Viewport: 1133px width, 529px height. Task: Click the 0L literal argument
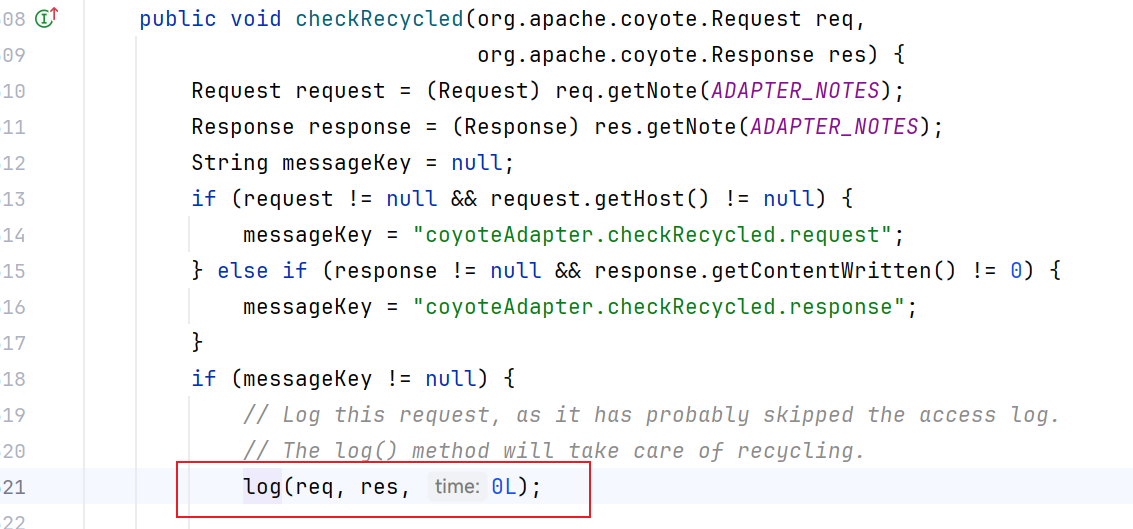click(503, 487)
